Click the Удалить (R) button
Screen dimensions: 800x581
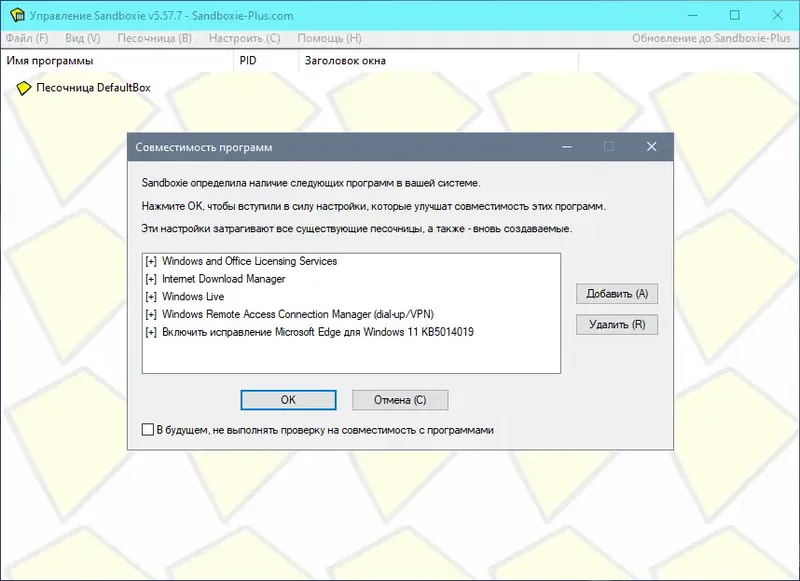coord(617,324)
